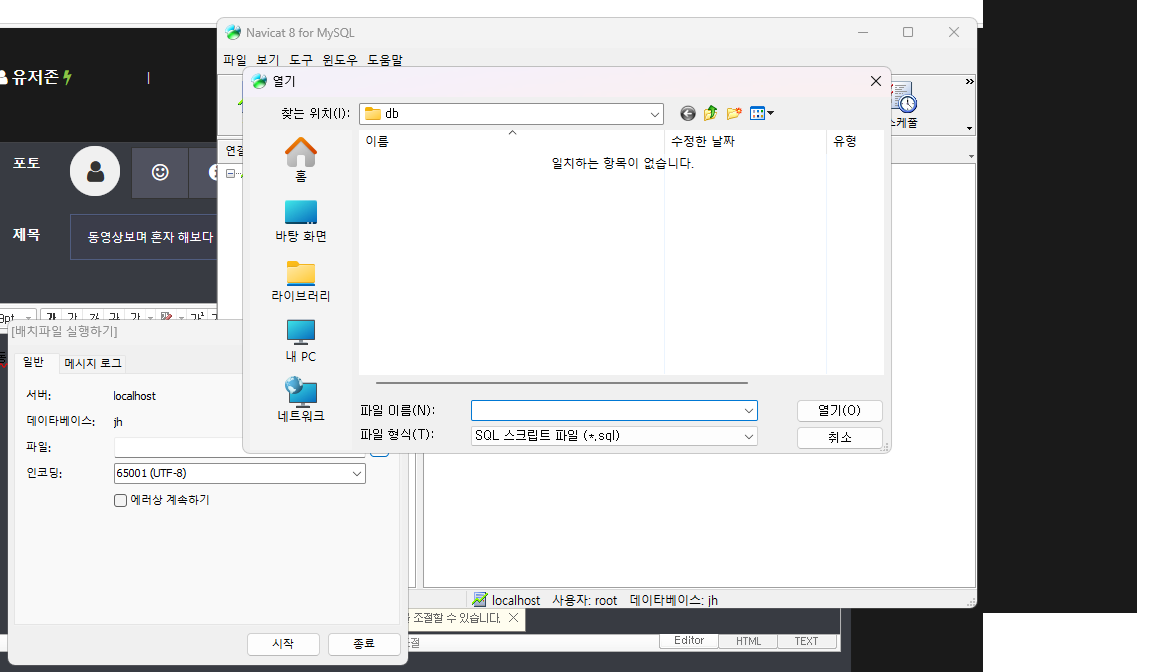Dismiss the notification with its X
1152x672 pixels.
click(514, 618)
